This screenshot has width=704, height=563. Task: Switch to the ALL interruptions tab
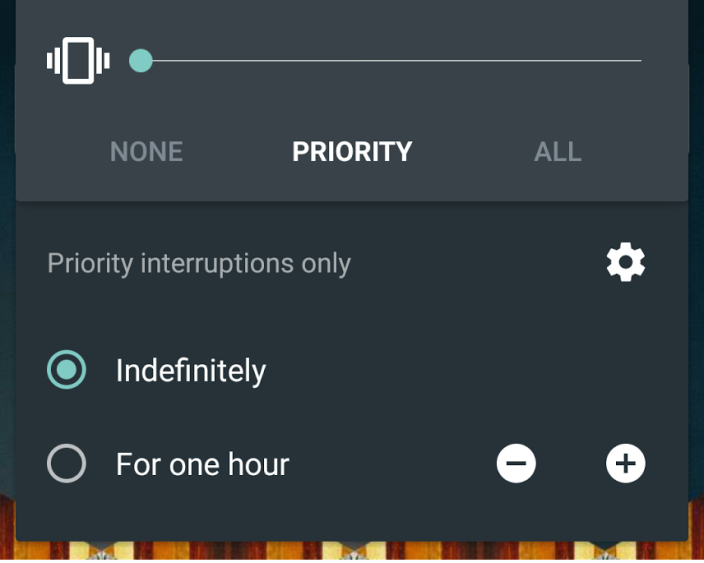[557, 152]
